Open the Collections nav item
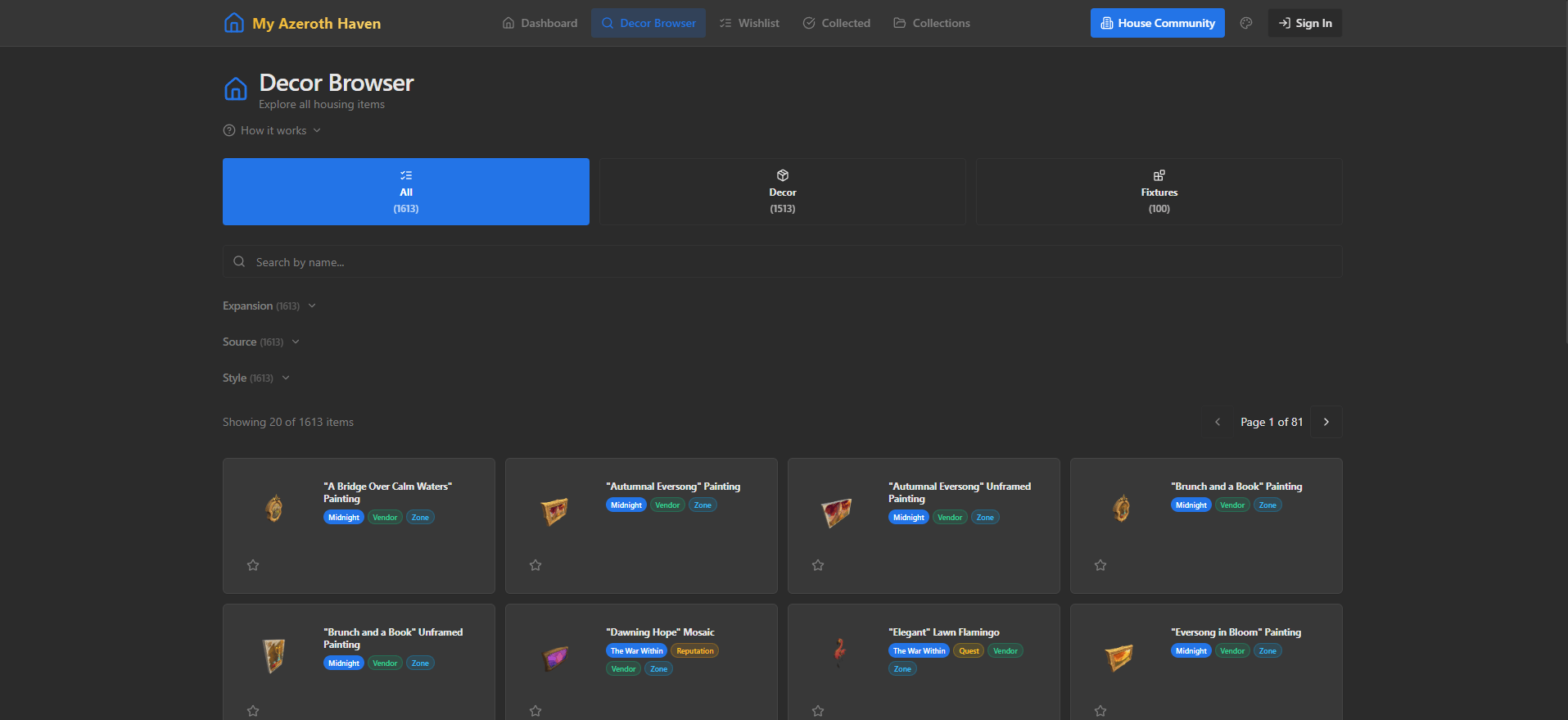 click(x=931, y=23)
